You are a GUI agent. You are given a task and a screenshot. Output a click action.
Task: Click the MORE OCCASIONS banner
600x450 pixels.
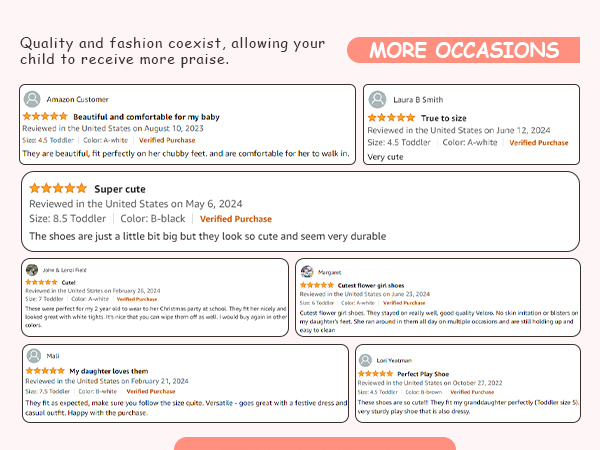pyautogui.click(x=463, y=50)
